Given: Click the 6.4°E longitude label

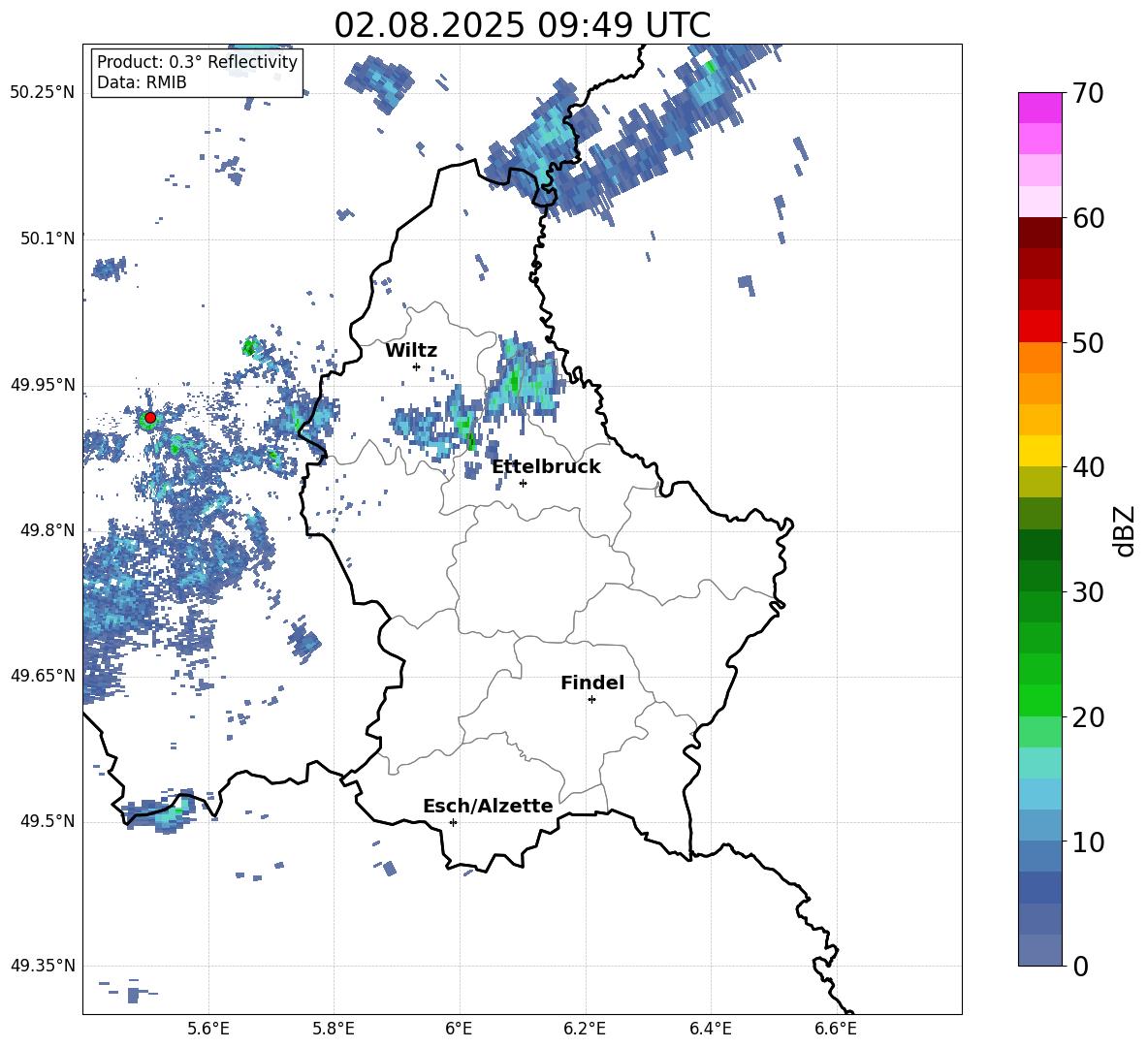Looking at the screenshot, I should click(x=710, y=1029).
